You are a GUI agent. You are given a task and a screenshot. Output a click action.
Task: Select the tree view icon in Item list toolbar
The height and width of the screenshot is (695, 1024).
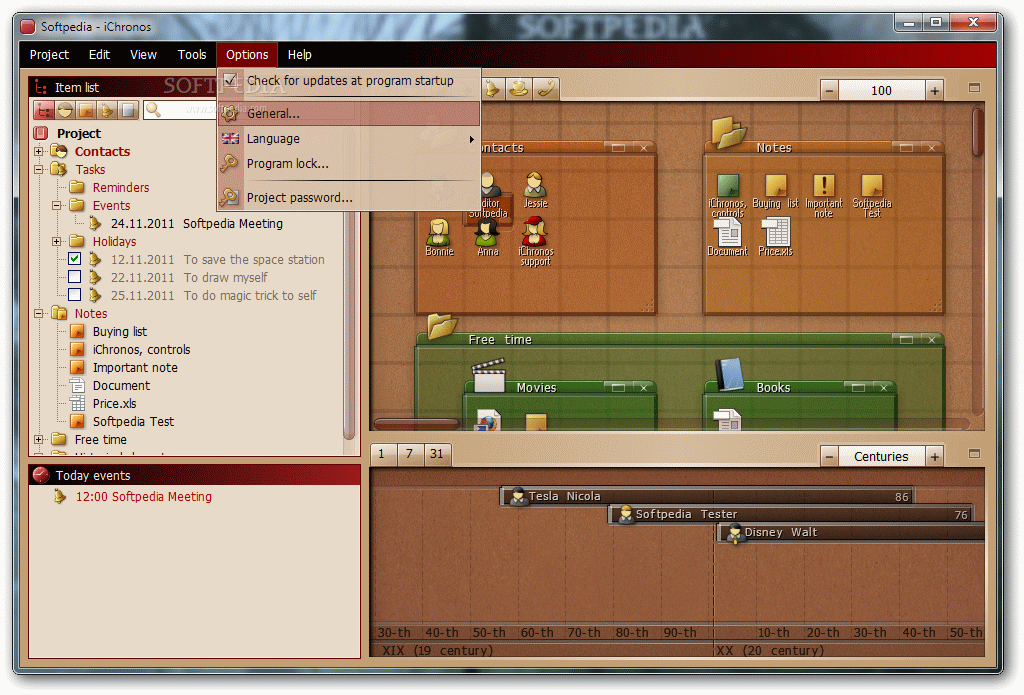(x=44, y=110)
